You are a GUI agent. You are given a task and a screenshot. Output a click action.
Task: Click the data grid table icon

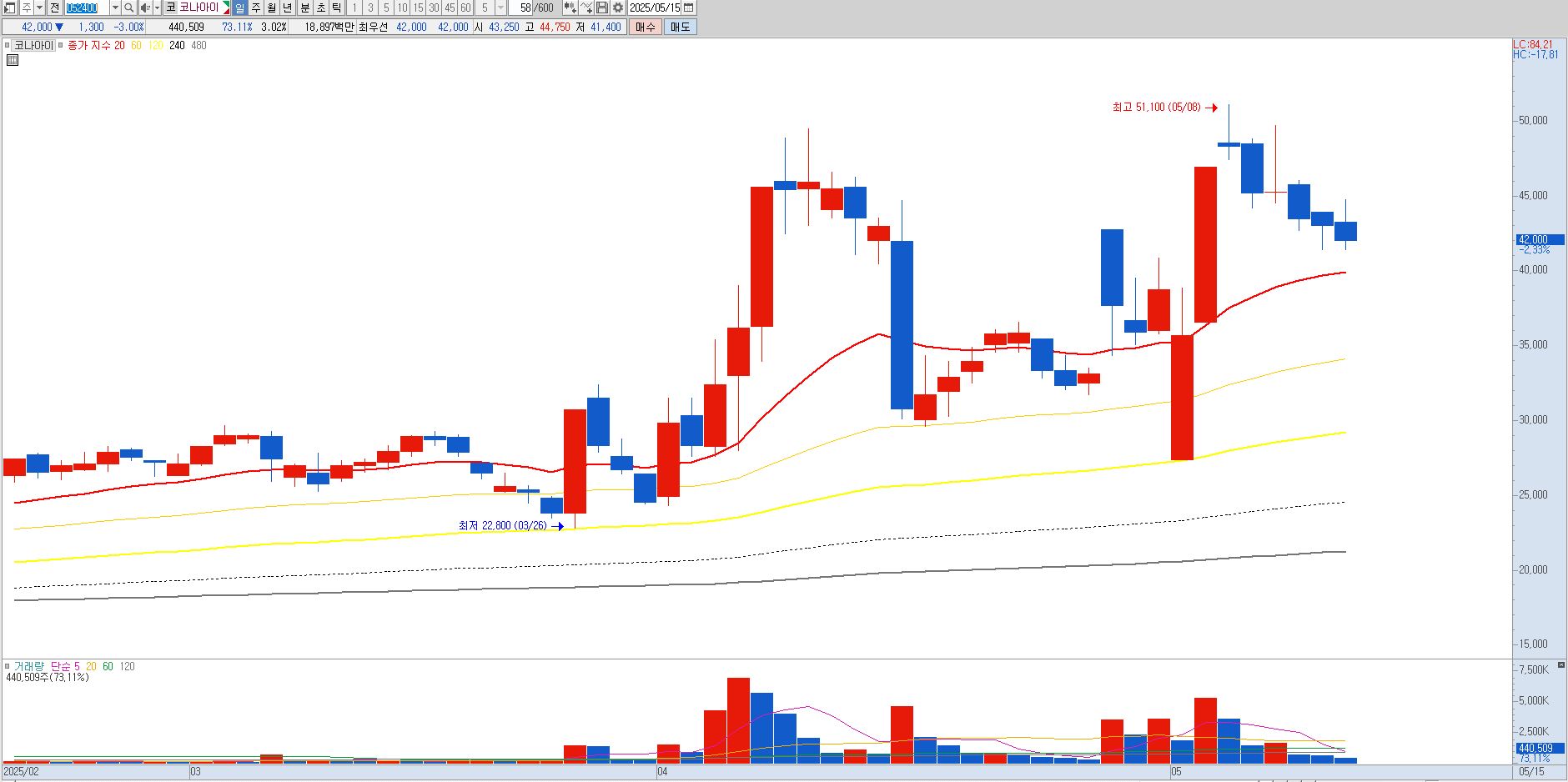(x=13, y=60)
